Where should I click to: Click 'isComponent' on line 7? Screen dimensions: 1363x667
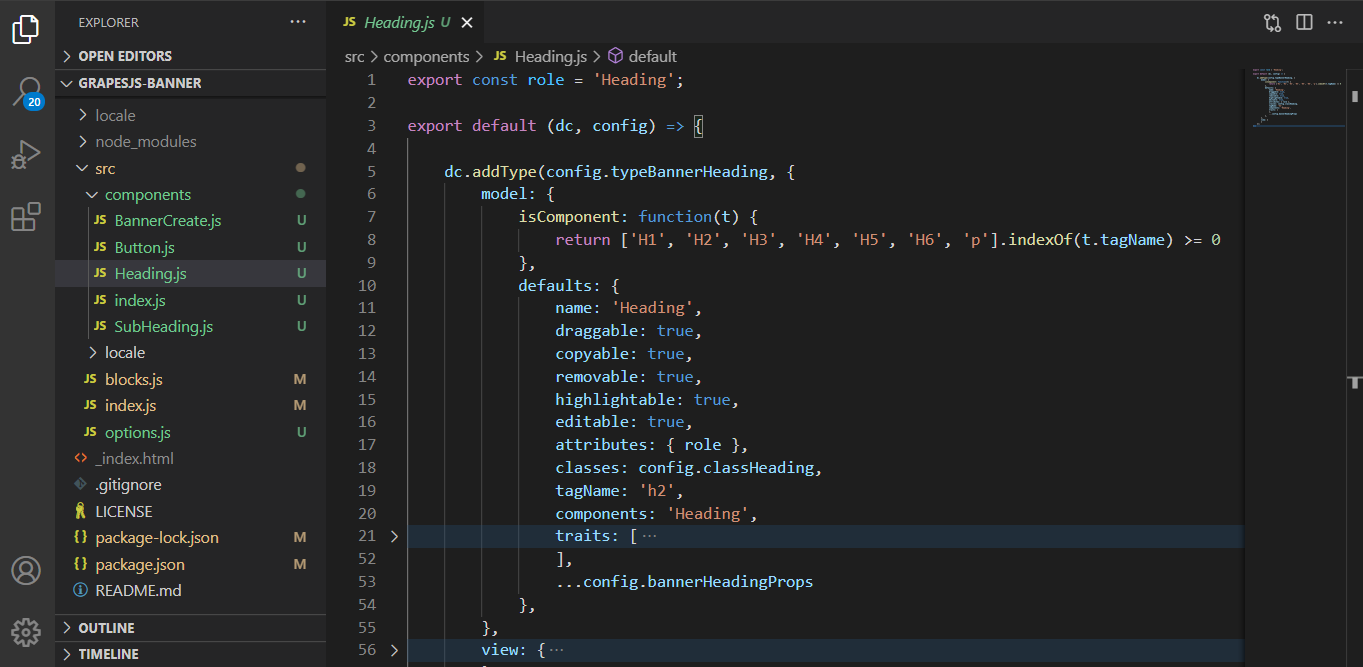click(569, 217)
